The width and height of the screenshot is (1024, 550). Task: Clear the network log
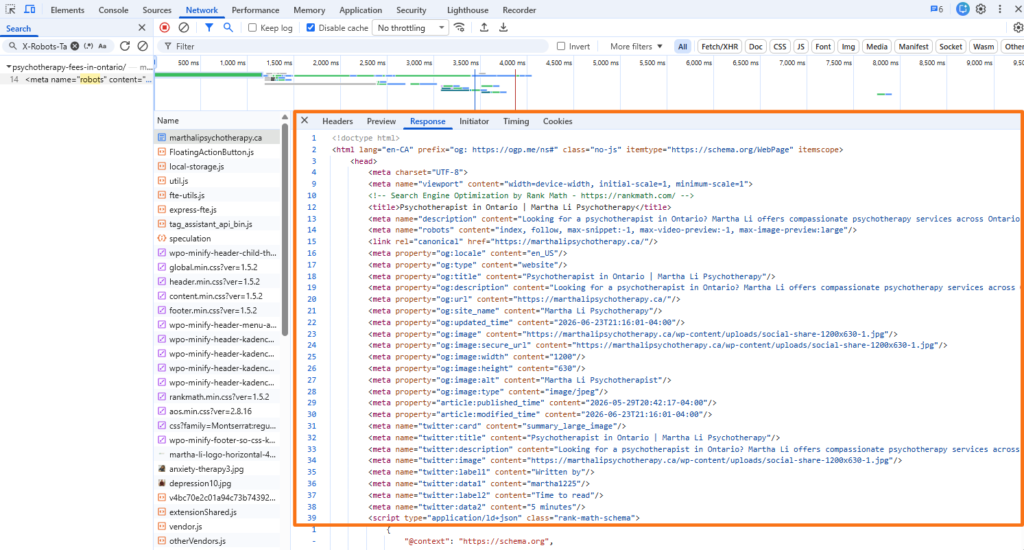click(184, 27)
